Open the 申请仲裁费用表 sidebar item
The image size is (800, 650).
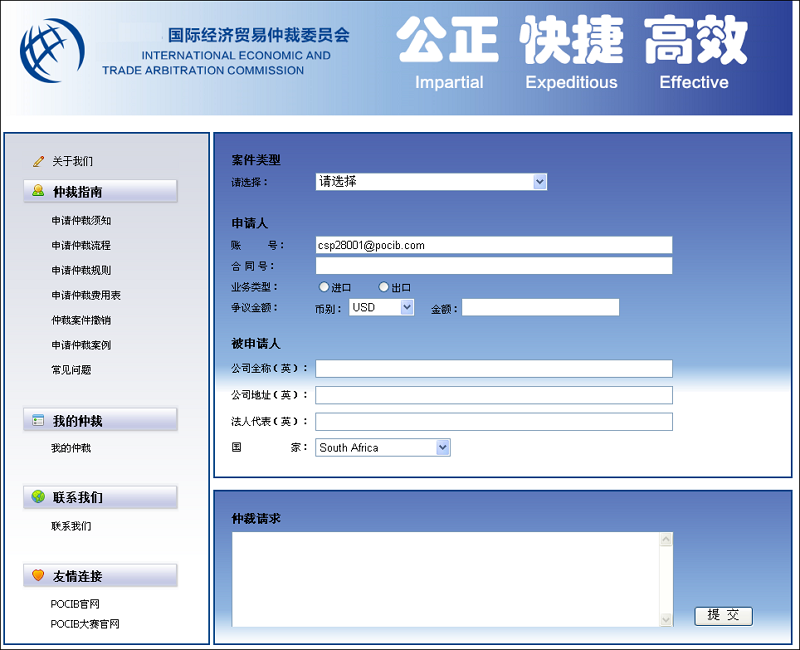[x=86, y=296]
